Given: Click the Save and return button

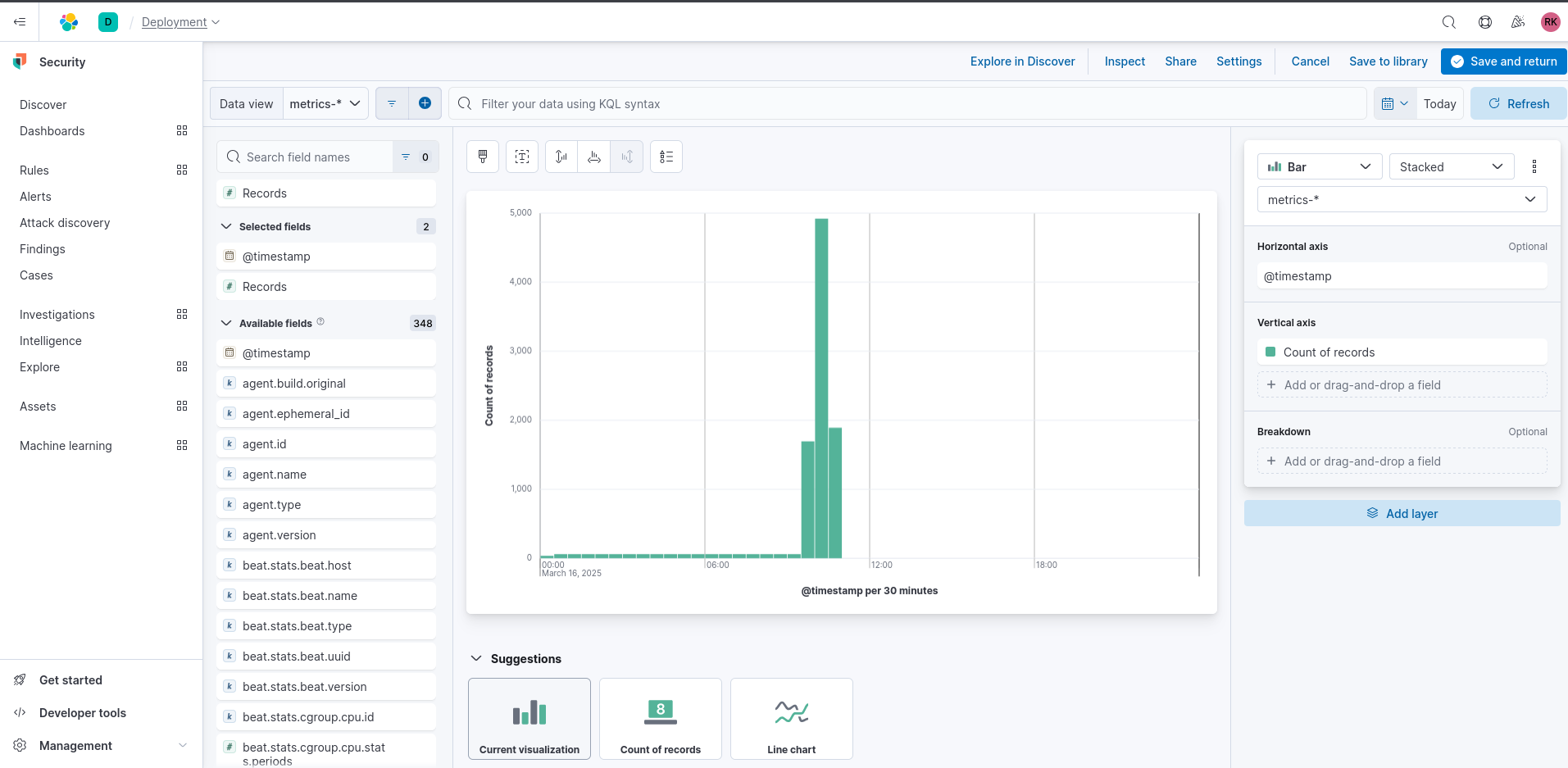Looking at the screenshot, I should tap(1503, 61).
